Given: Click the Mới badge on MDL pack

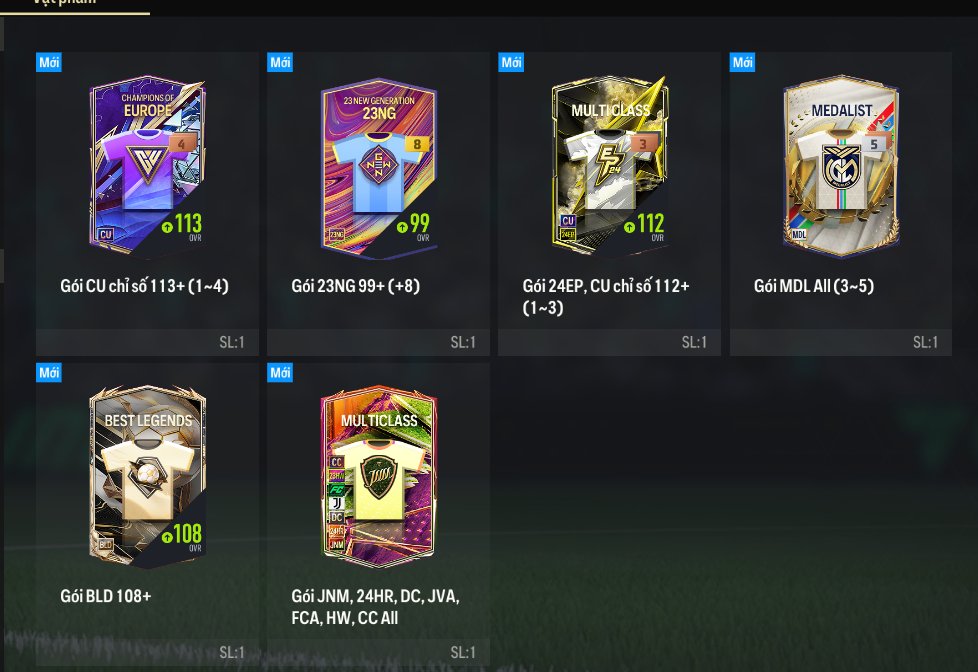Looking at the screenshot, I should click(742, 62).
